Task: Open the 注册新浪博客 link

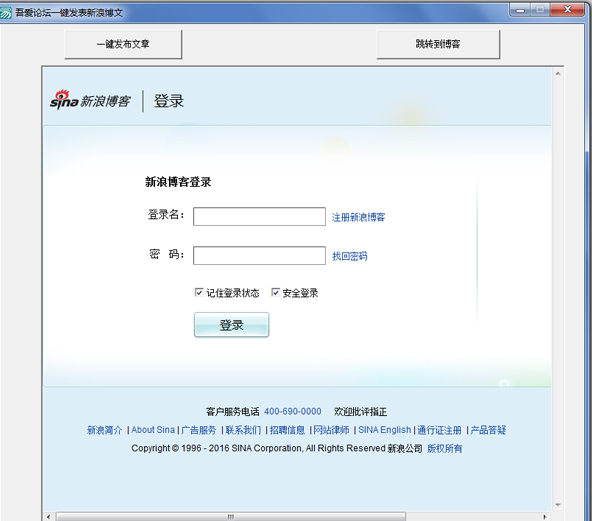Action: coord(358,217)
